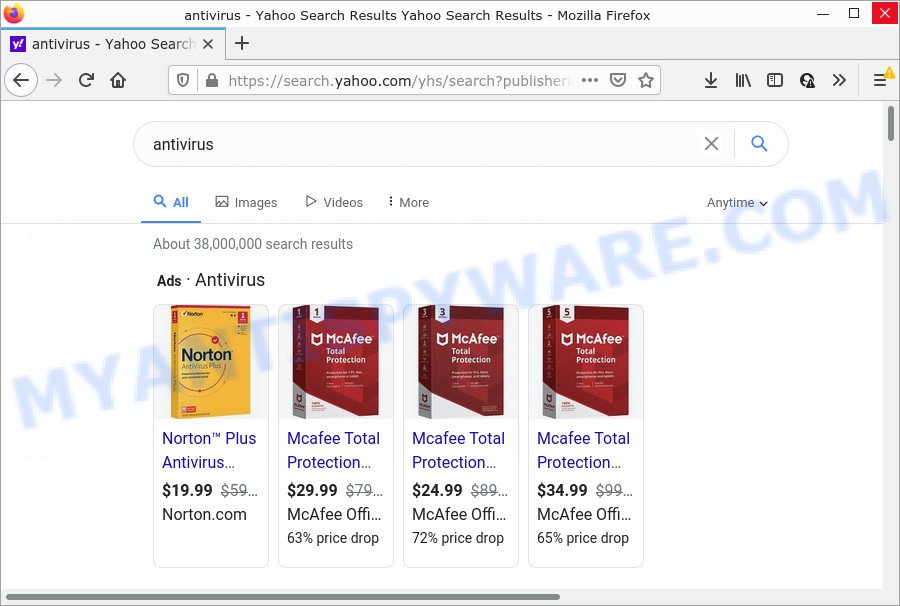
Task: Go back to the previous page
Action: [21, 80]
